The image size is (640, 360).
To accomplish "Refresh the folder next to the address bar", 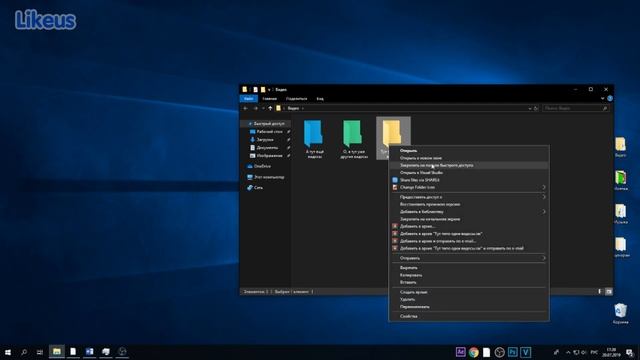I will pos(536,108).
